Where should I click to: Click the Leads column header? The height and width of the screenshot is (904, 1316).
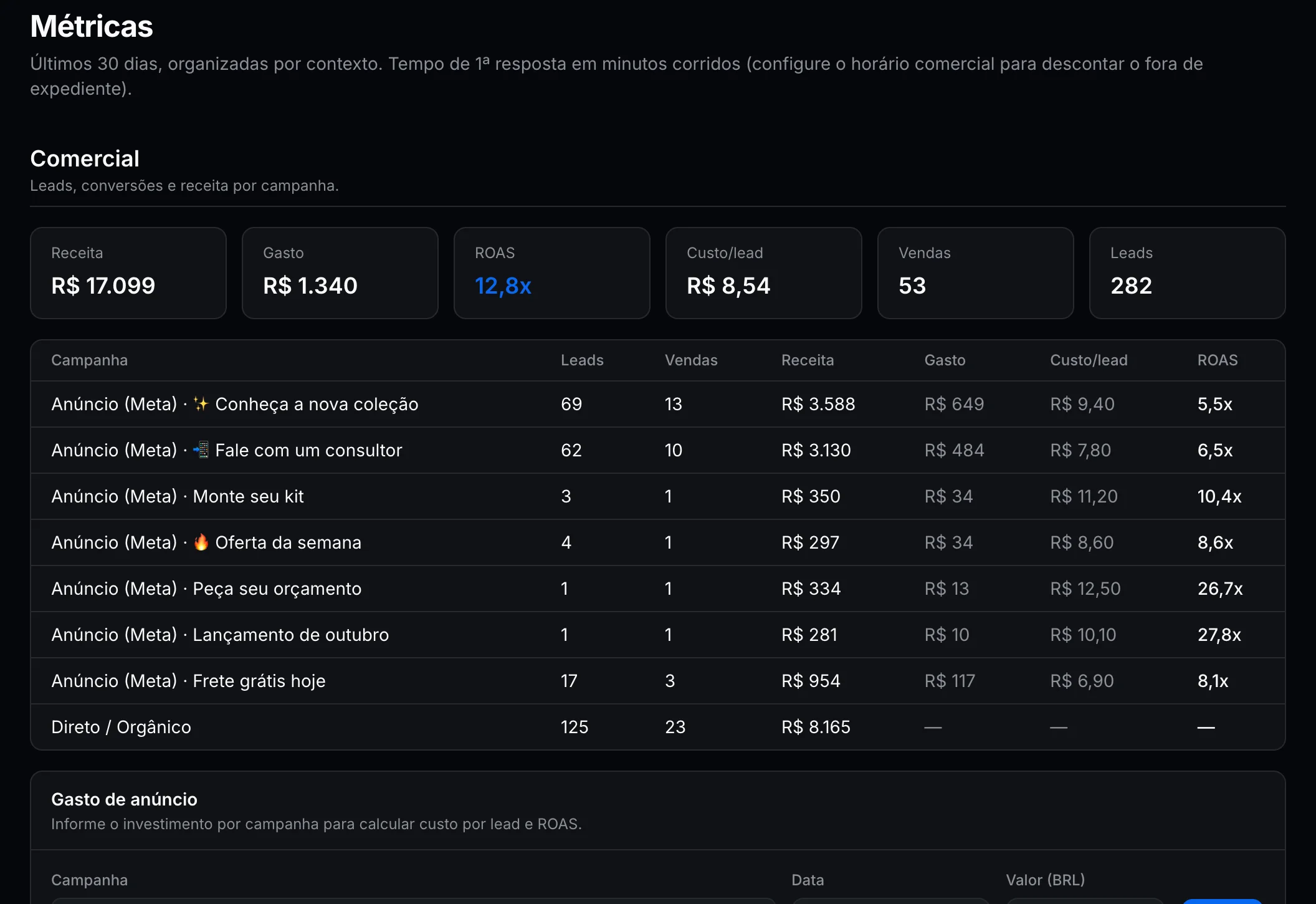pos(582,360)
